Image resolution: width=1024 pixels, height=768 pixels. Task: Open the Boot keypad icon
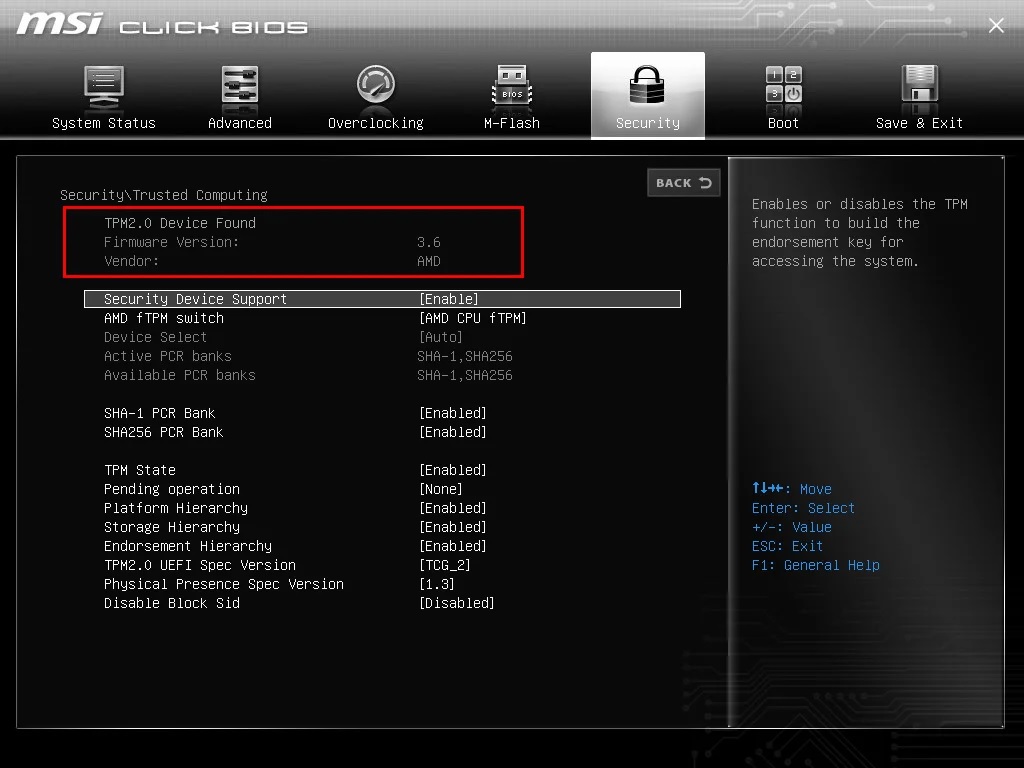pyautogui.click(x=784, y=84)
